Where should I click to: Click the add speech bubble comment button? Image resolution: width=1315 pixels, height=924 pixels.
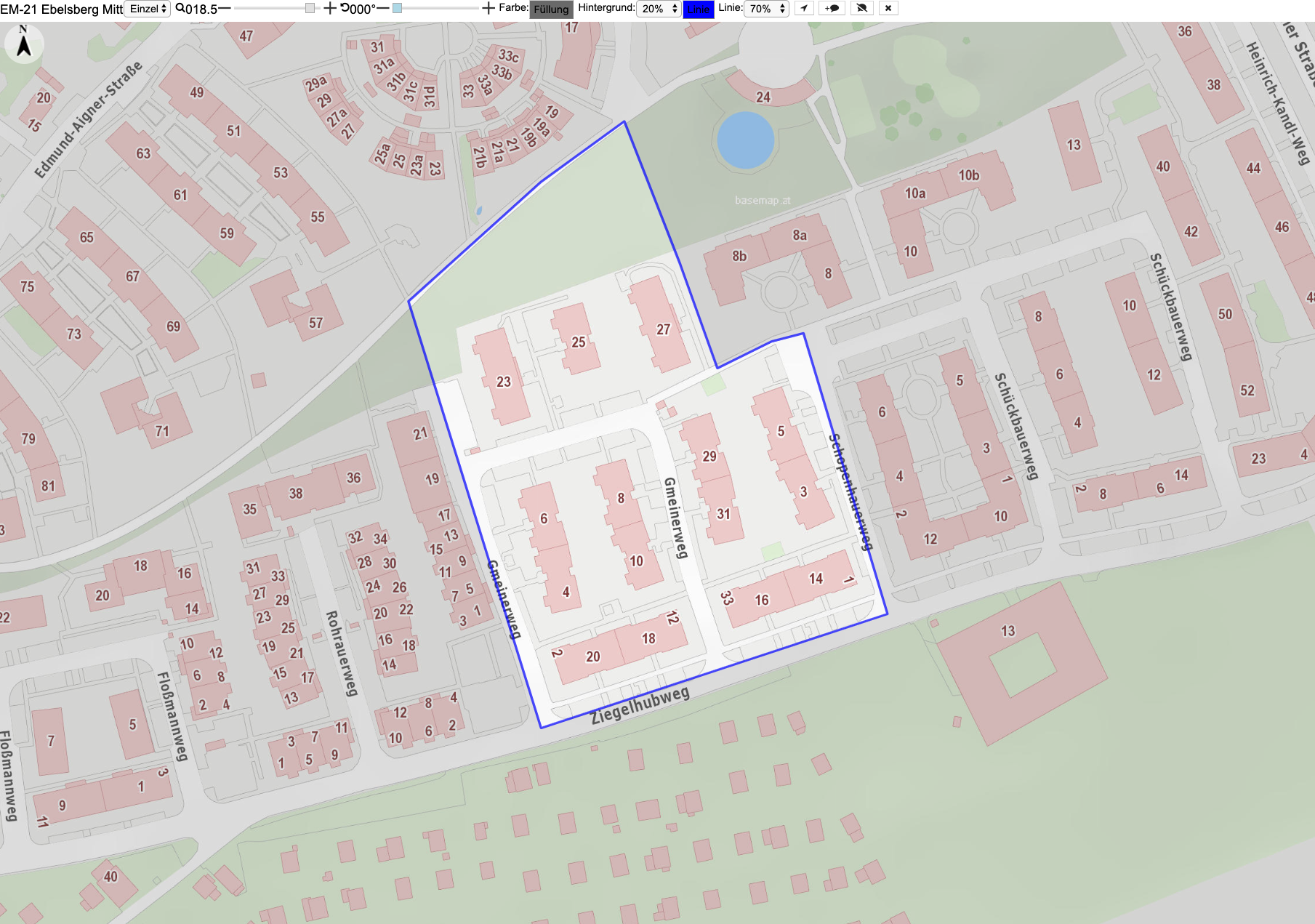[832, 8]
